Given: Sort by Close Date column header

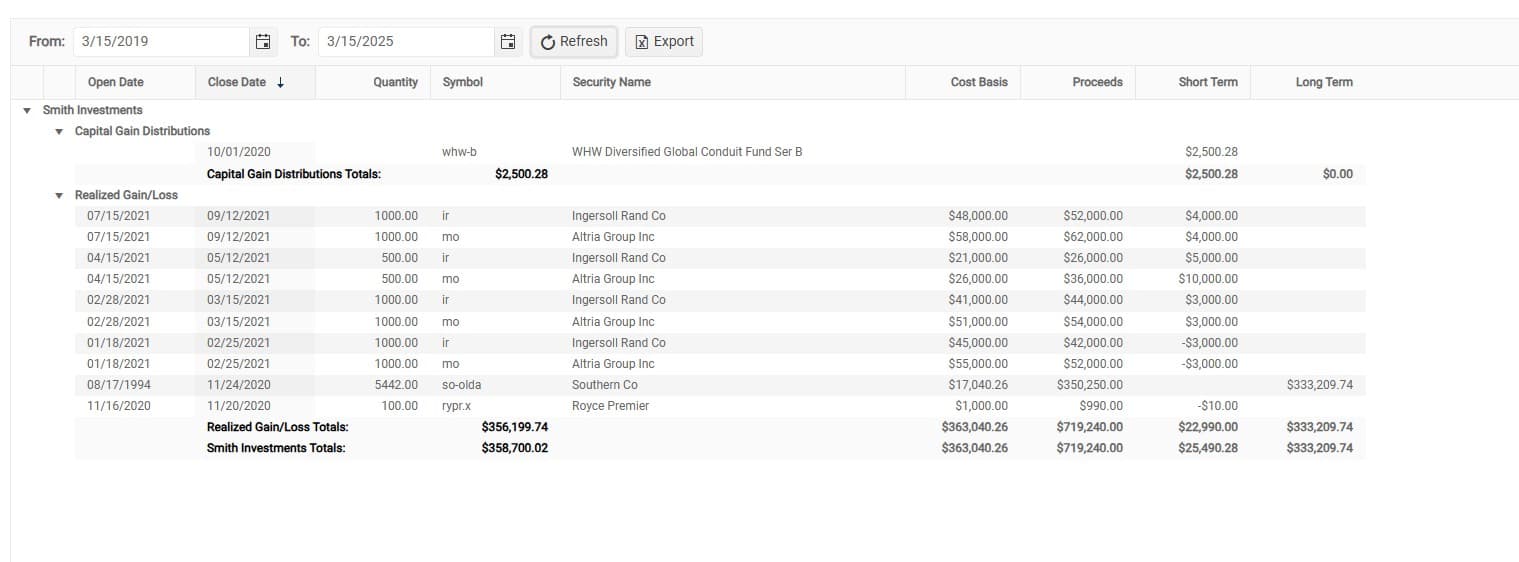Looking at the screenshot, I should pyautogui.click(x=255, y=82).
